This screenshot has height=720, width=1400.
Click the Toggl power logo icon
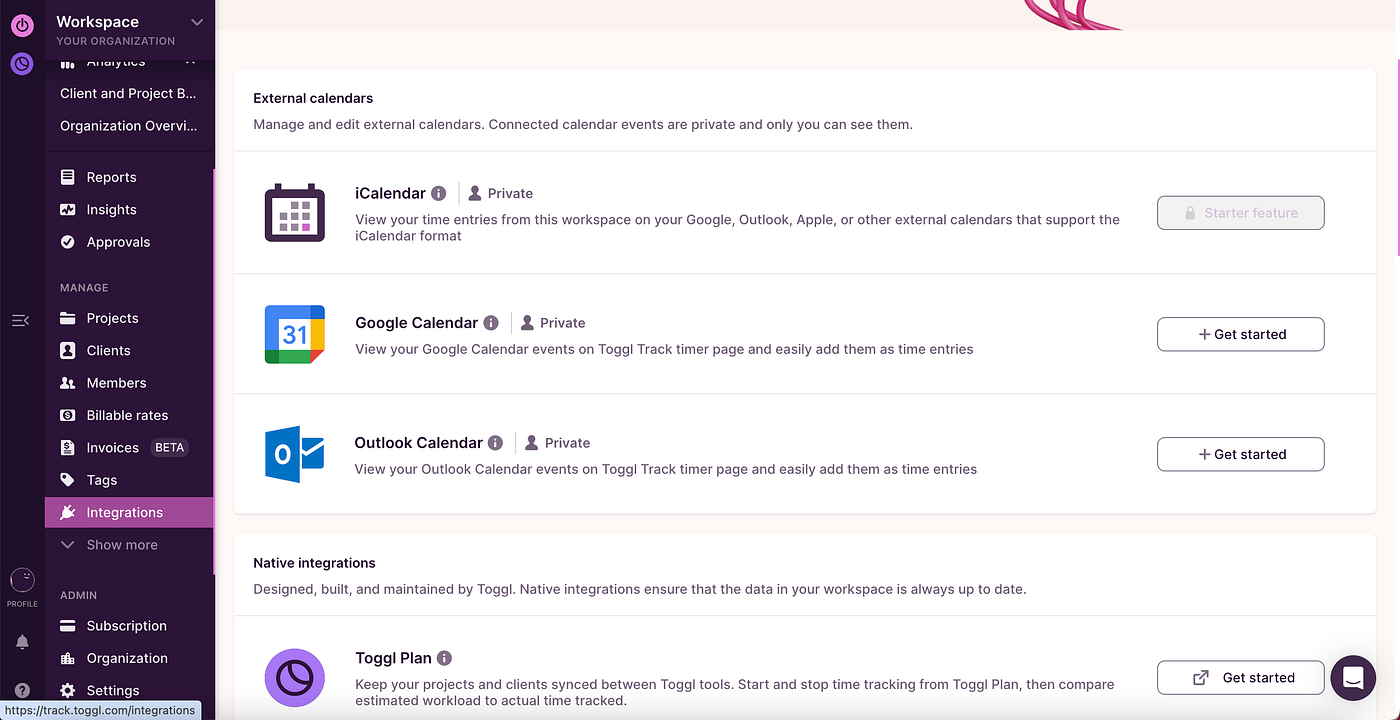tap(22, 26)
